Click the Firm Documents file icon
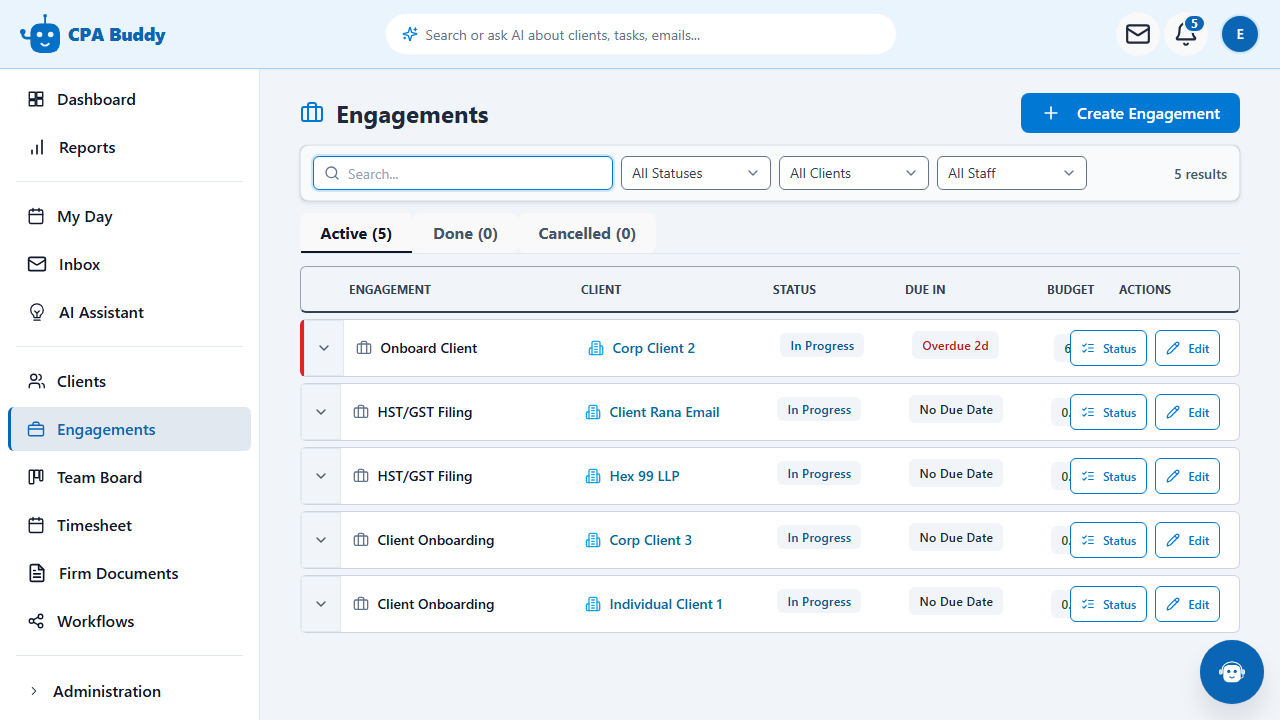The width and height of the screenshot is (1280, 720). [x=37, y=573]
